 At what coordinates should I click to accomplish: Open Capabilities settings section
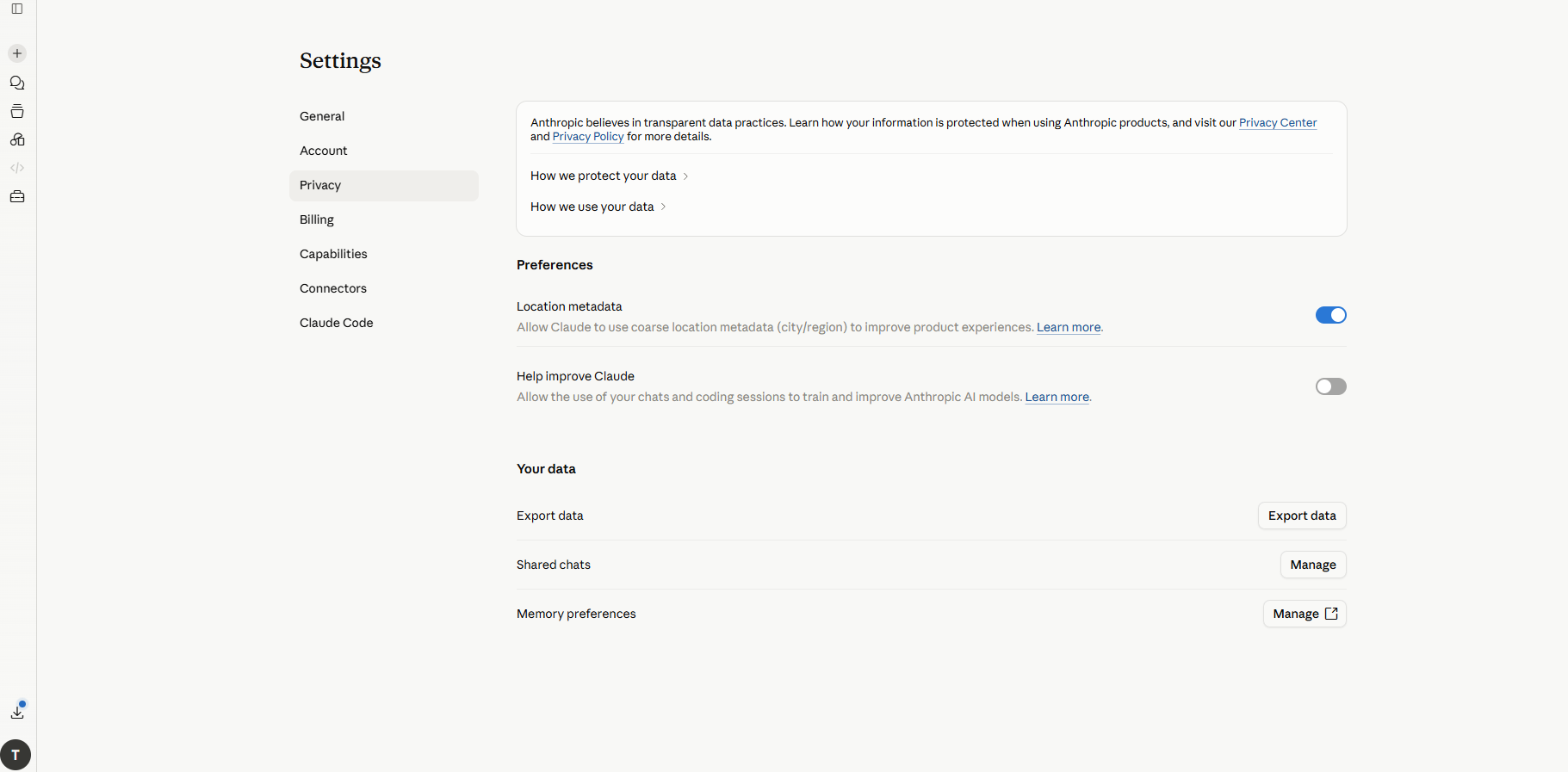tap(383, 254)
